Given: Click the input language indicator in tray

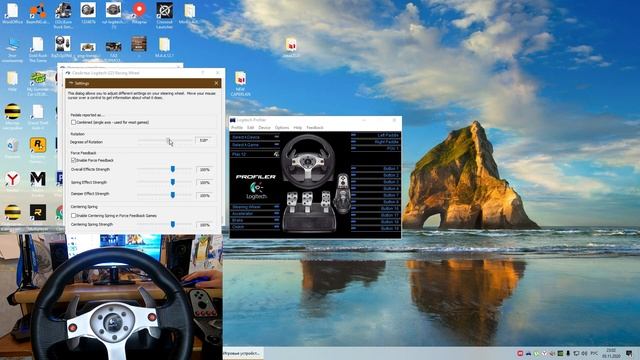Looking at the screenshot, I should pyautogui.click(x=594, y=353).
